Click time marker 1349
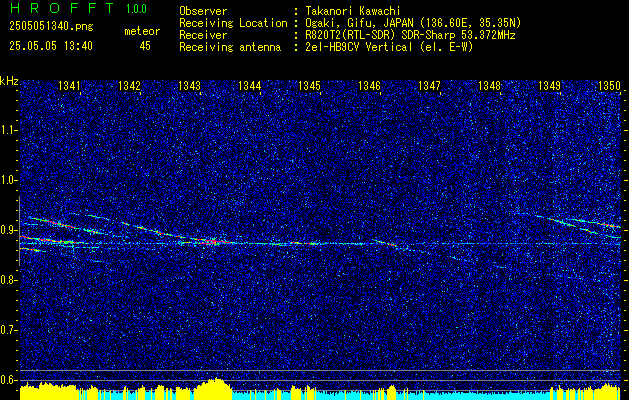The image size is (629, 400). [x=550, y=86]
